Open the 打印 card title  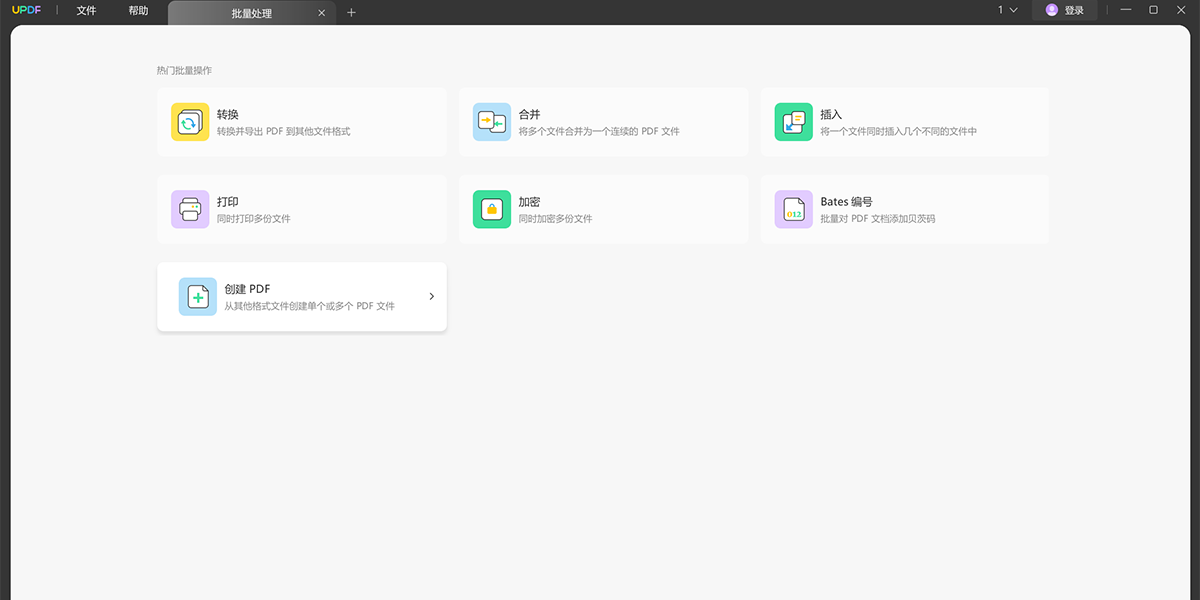coord(228,202)
